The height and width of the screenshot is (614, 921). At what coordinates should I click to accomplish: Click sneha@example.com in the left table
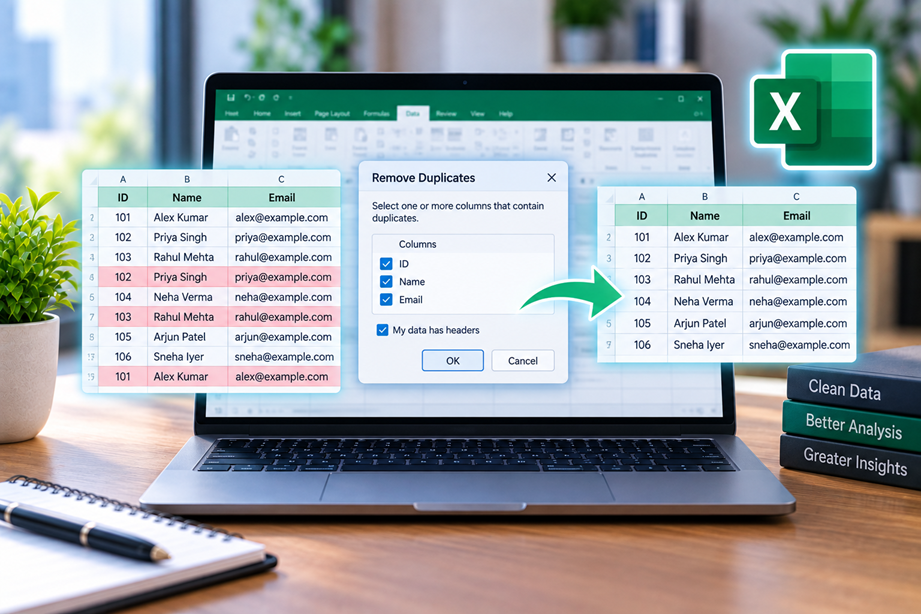pyautogui.click(x=284, y=357)
